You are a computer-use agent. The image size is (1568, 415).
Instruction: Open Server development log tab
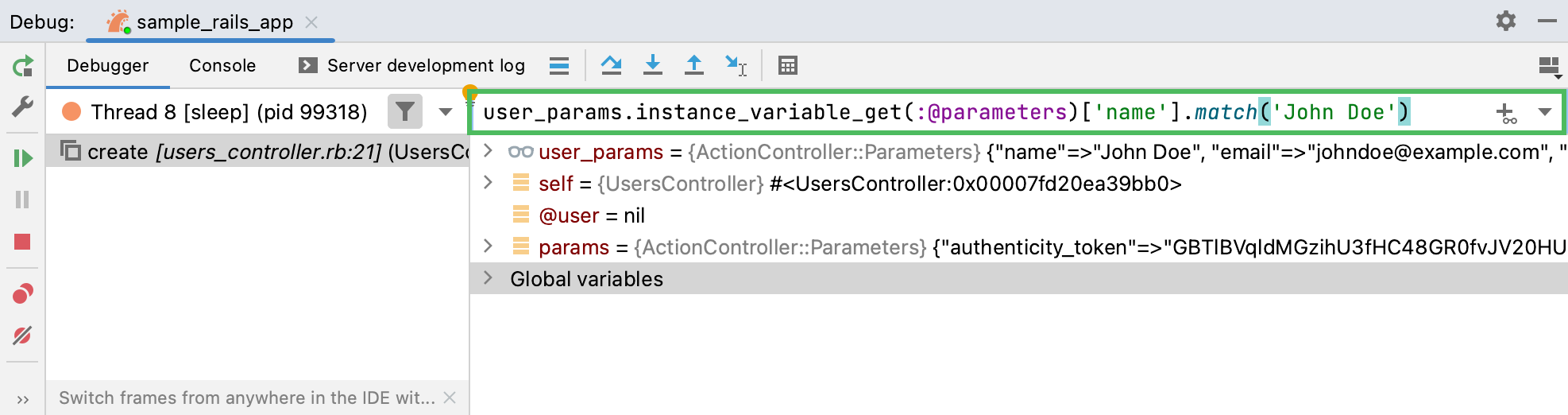(x=411, y=65)
